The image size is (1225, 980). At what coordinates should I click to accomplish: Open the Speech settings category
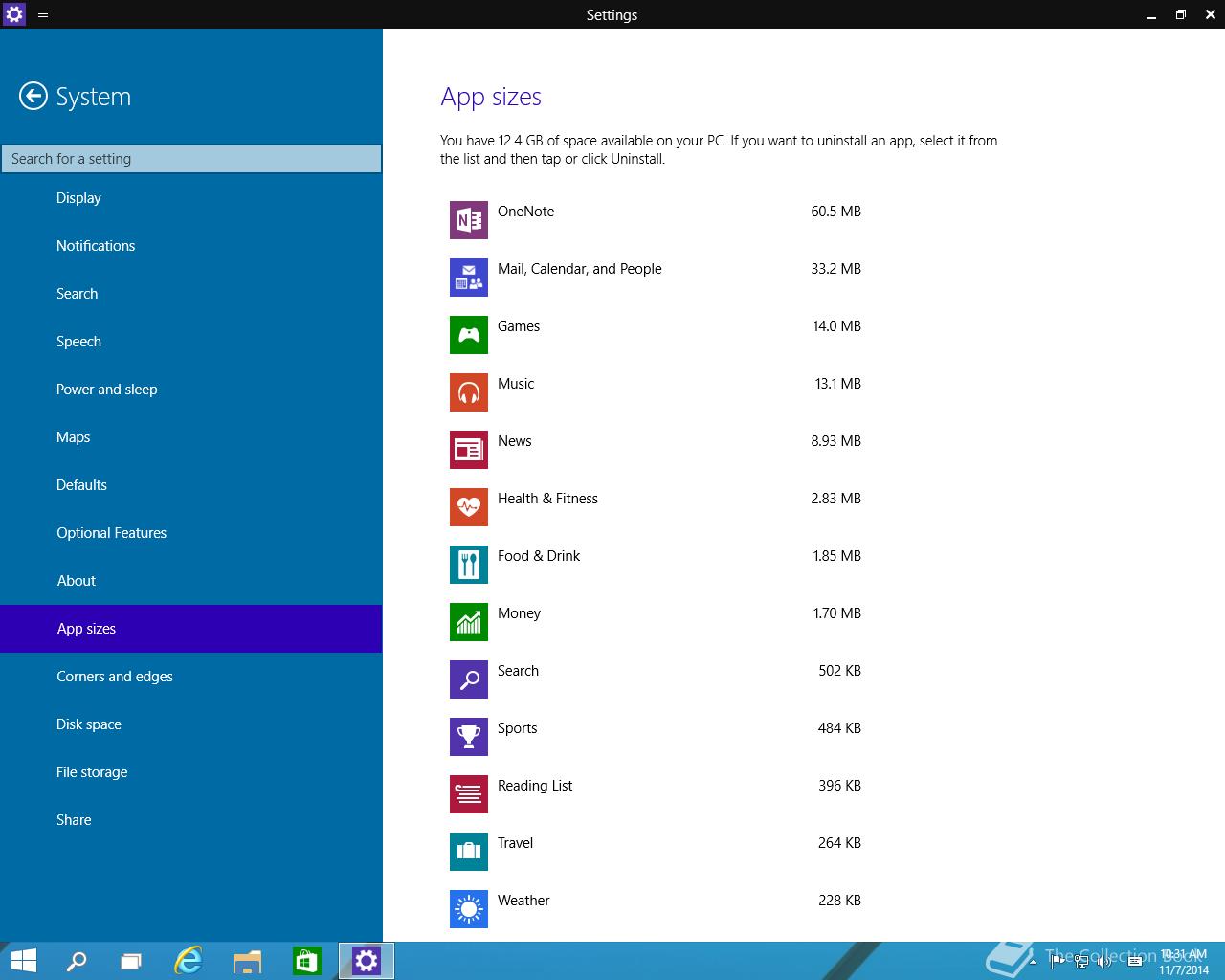tap(191, 342)
